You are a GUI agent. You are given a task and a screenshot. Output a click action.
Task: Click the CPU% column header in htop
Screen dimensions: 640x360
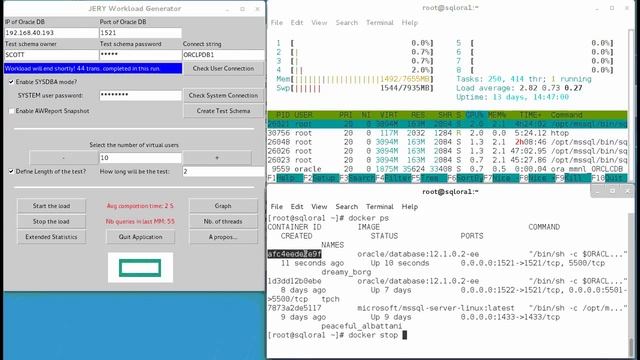coord(474,115)
